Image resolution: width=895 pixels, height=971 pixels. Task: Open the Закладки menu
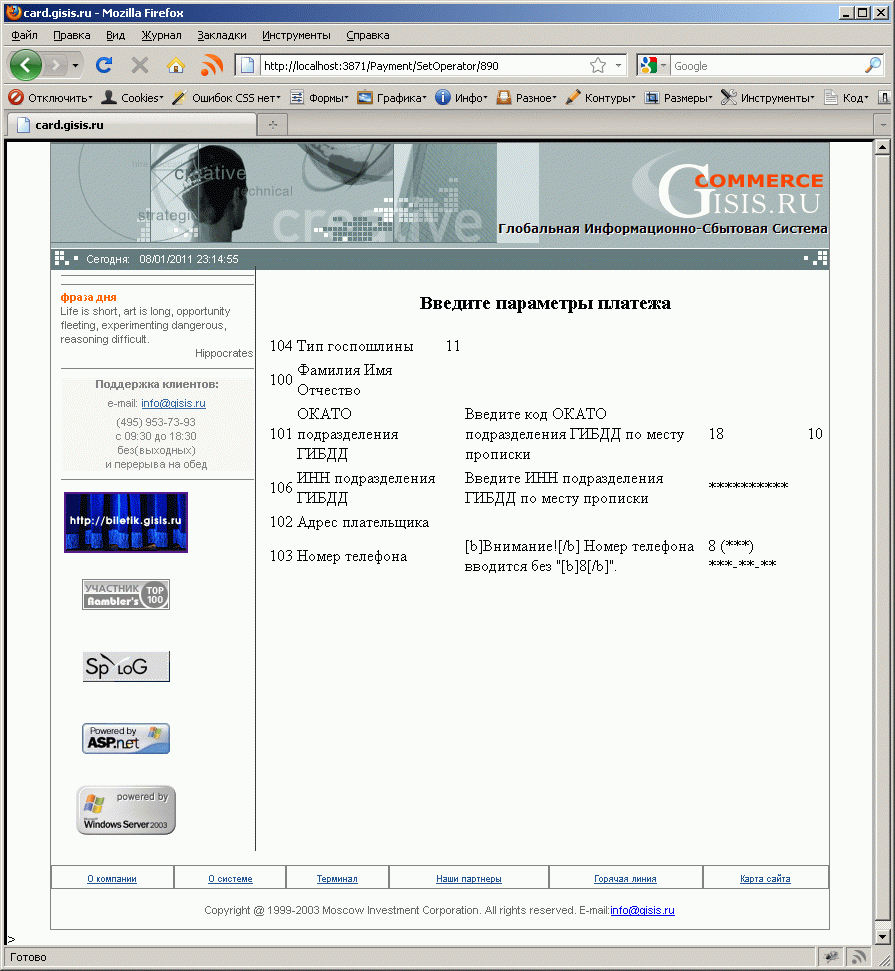(222, 35)
